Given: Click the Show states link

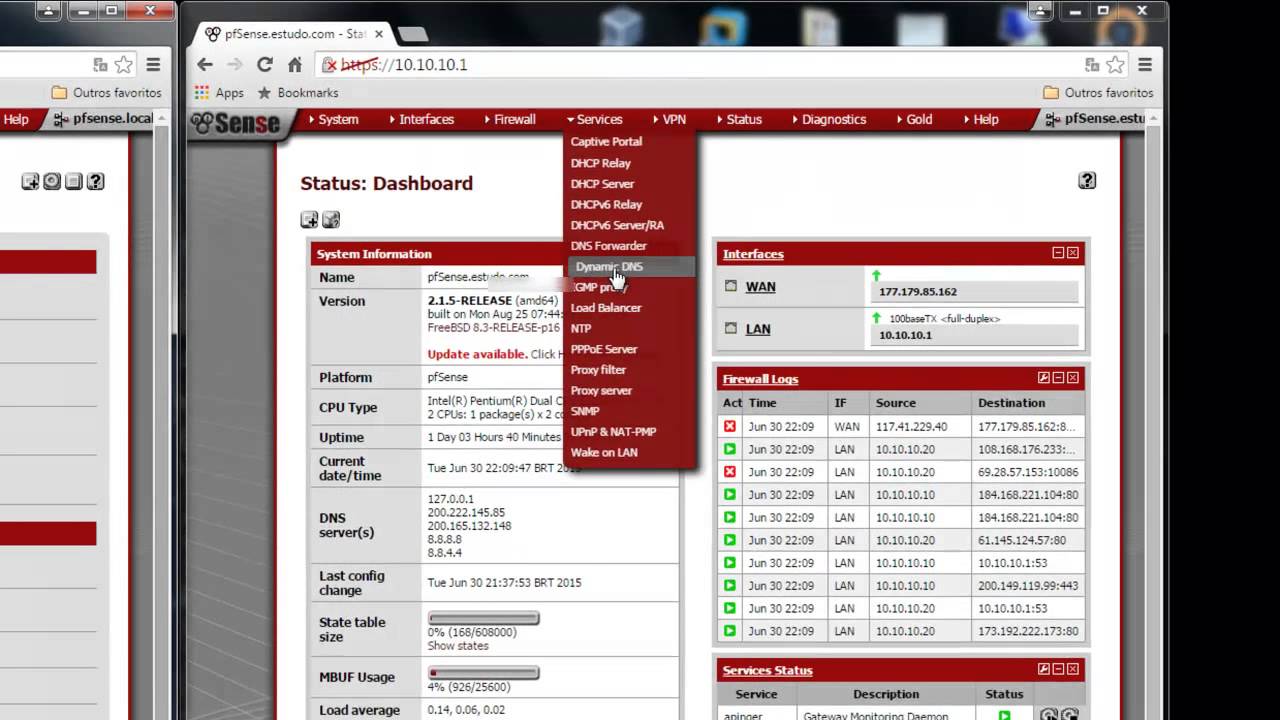Looking at the screenshot, I should coord(458,646).
